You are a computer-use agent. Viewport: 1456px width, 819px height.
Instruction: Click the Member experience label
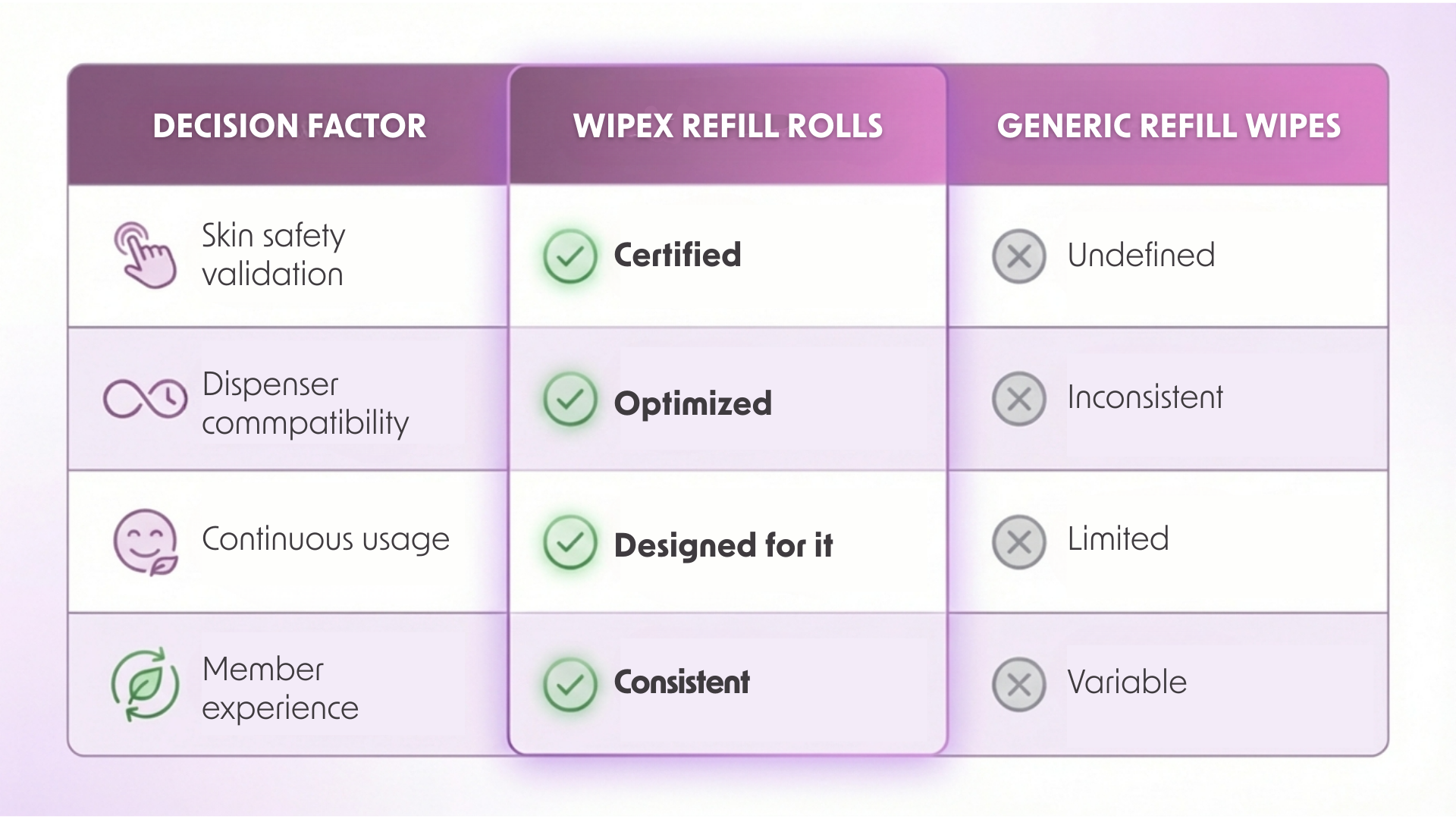[280, 689]
